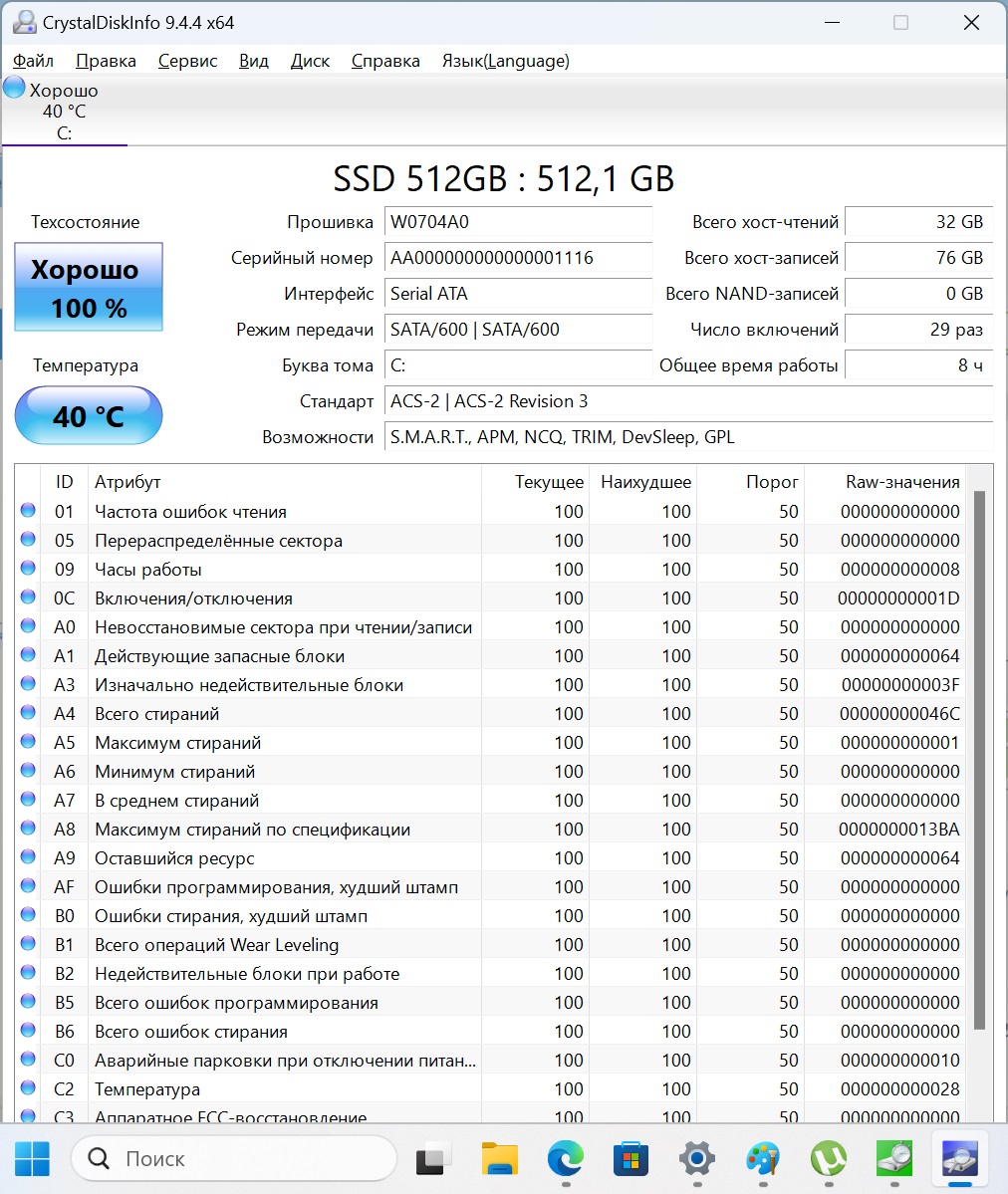The height and width of the screenshot is (1194, 1008).
Task: Open the Справка menu
Action: click(x=385, y=61)
